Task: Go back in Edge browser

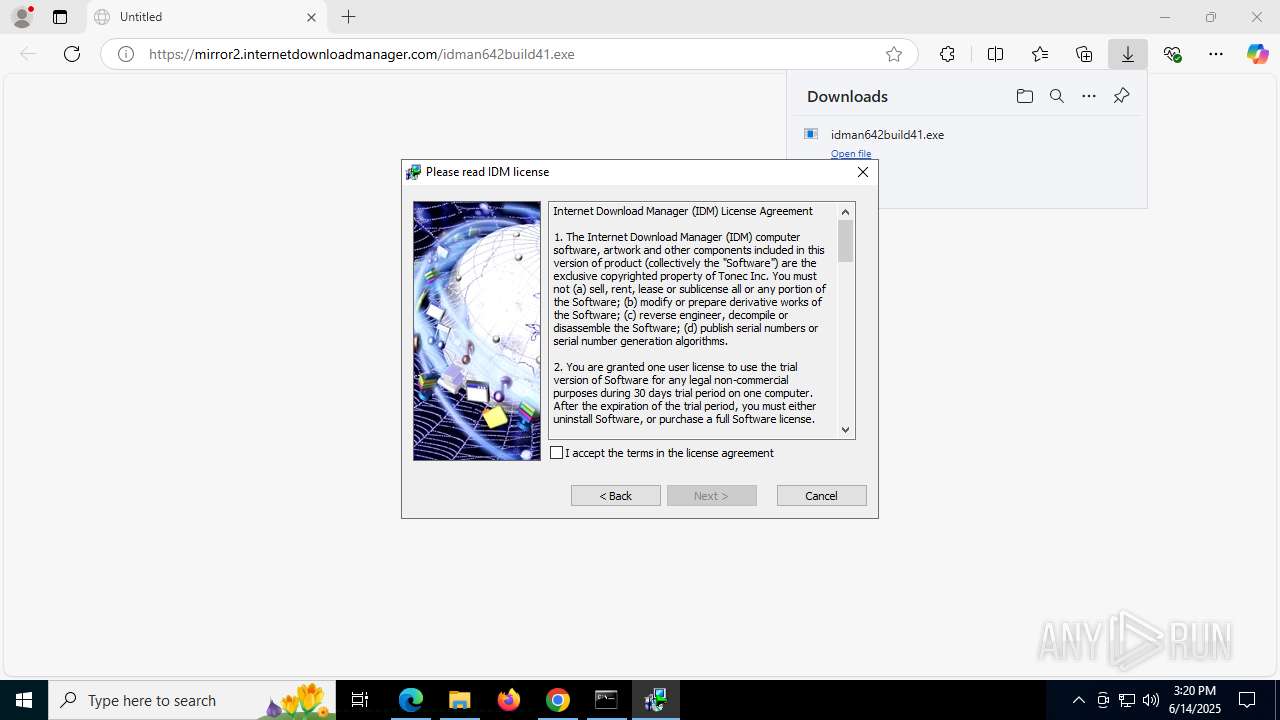Action: tap(28, 54)
